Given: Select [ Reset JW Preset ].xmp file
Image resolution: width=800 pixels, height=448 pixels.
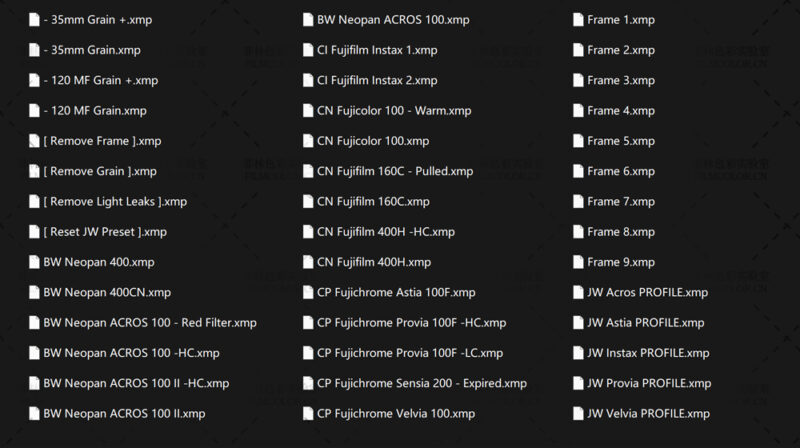Looking at the screenshot, I should click(x=105, y=232).
